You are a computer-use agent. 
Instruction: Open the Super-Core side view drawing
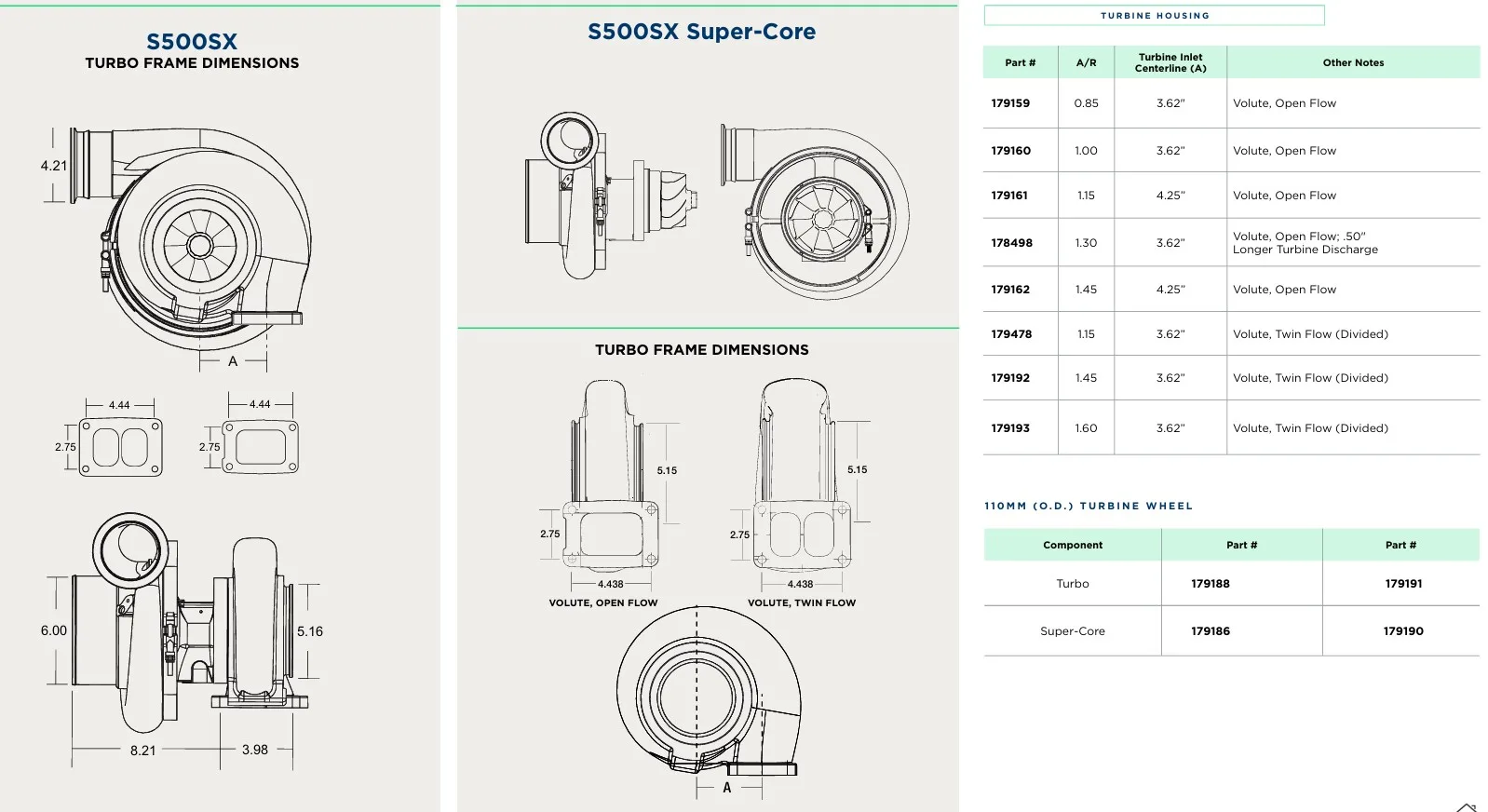(x=612, y=196)
